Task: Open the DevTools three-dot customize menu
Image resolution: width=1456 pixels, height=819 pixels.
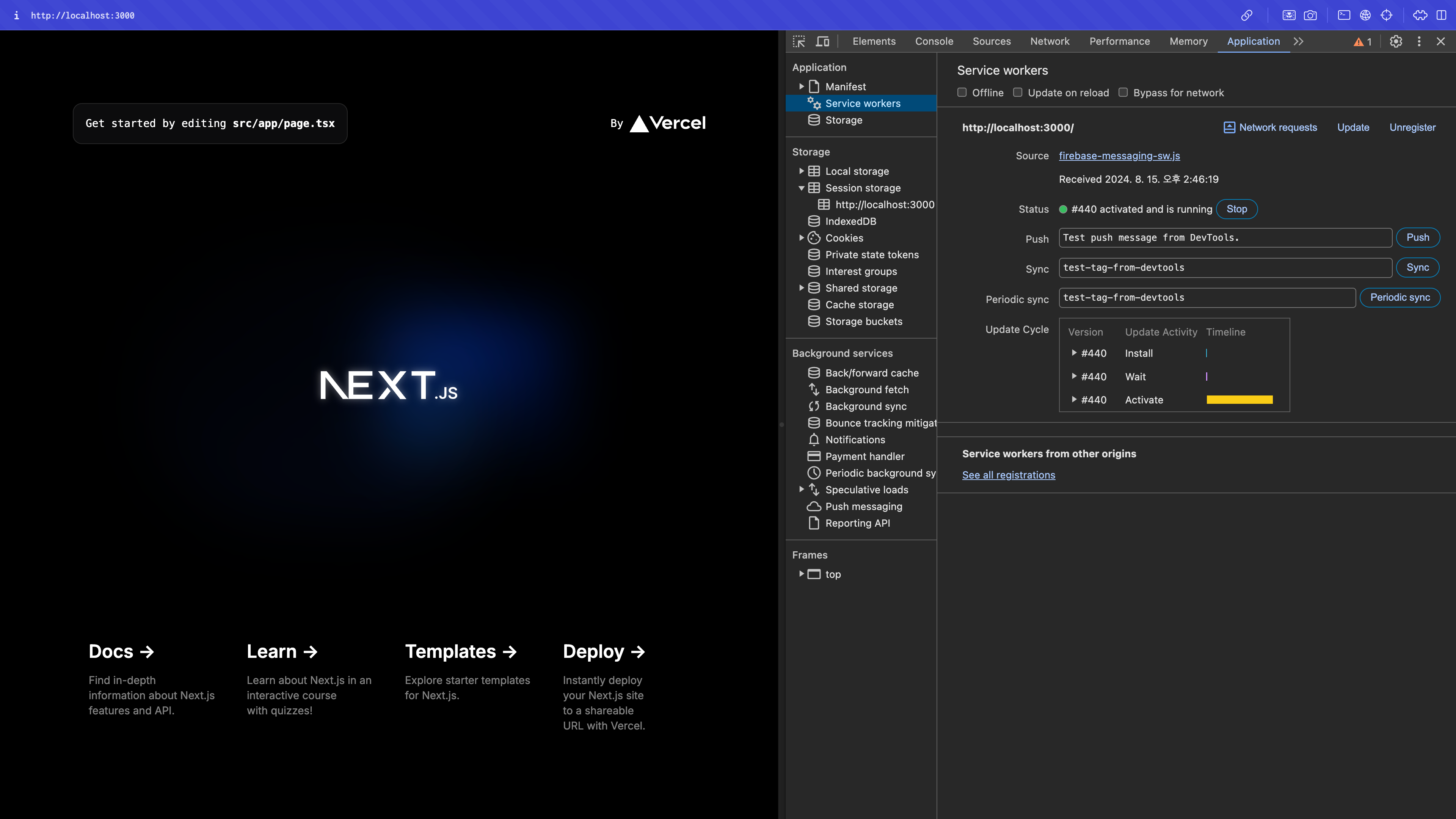Action: click(1419, 41)
